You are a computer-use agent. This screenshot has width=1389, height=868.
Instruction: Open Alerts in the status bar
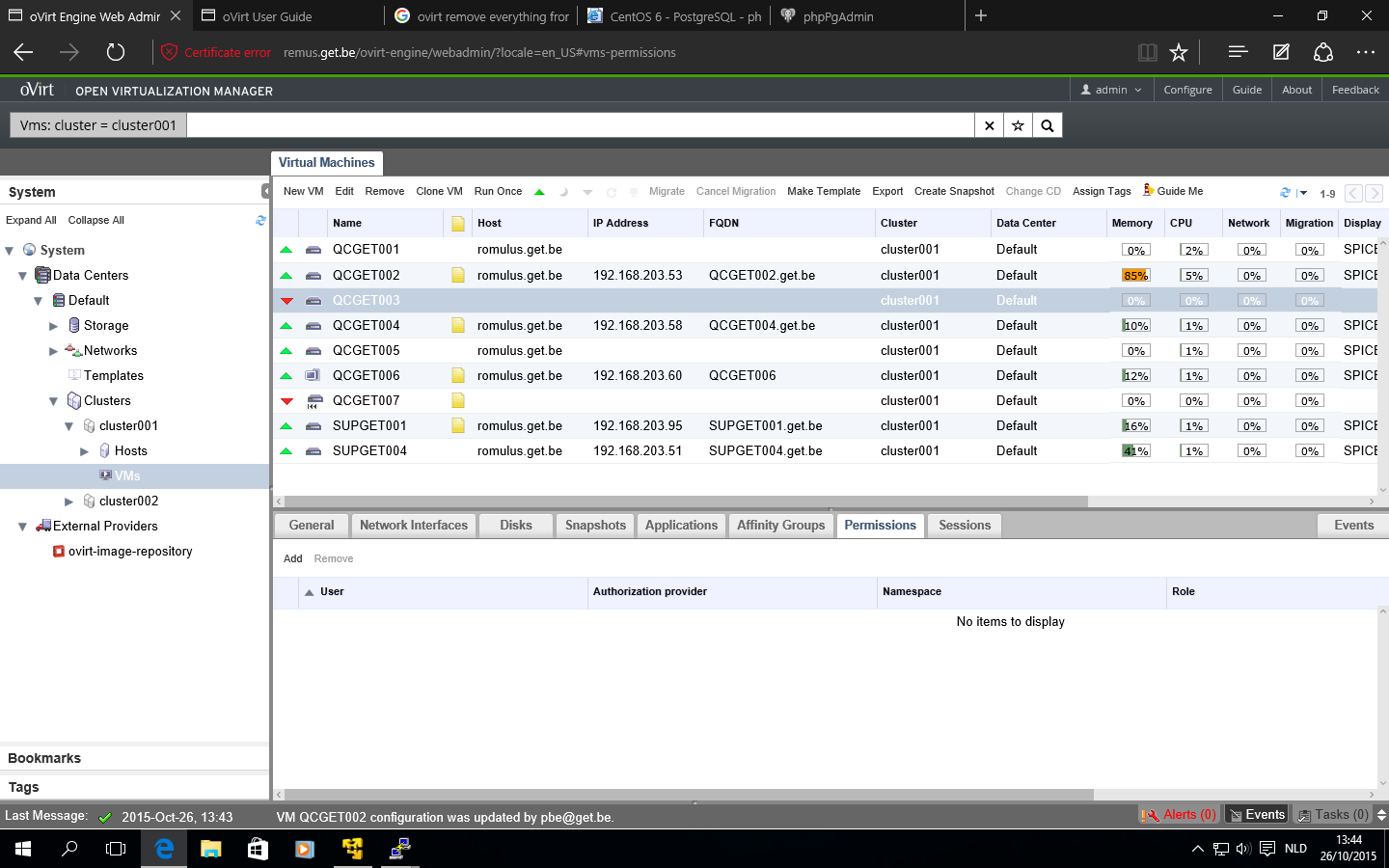pyautogui.click(x=1179, y=815)
